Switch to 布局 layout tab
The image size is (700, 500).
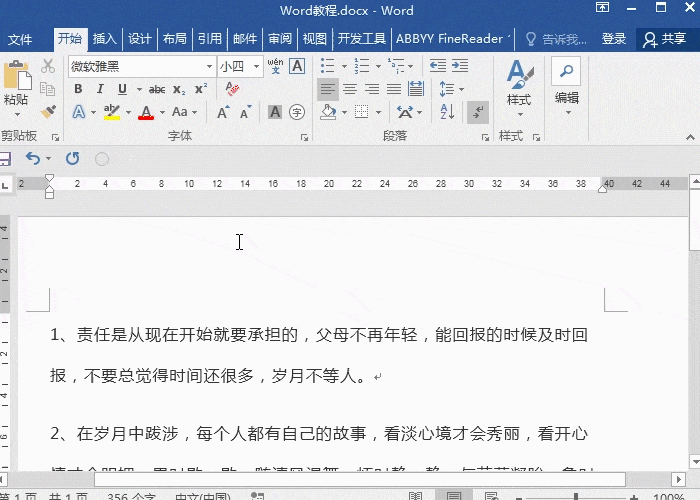[x=175, y=39]
